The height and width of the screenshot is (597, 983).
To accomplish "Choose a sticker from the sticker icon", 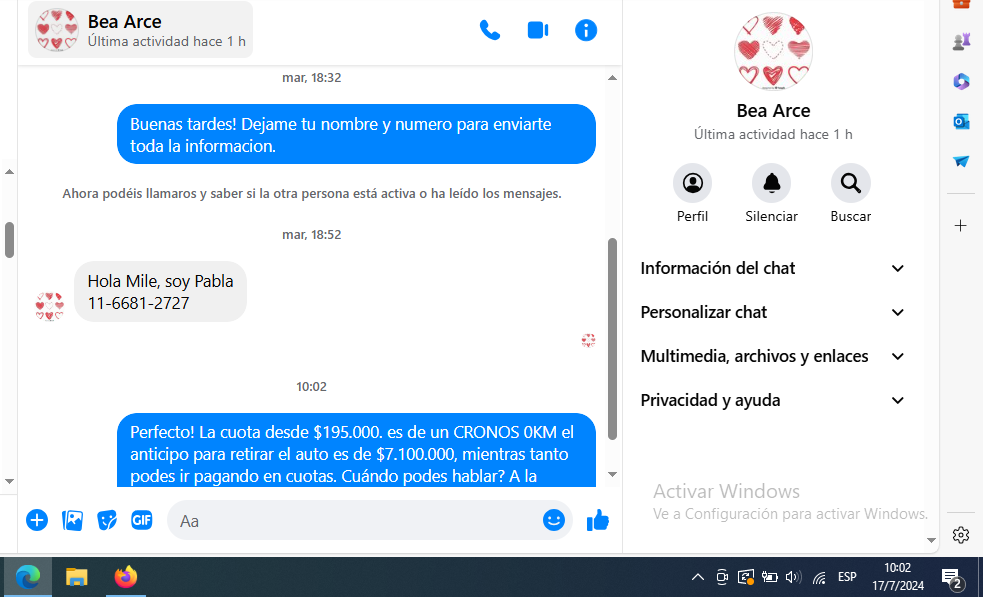I will pyautogui.click(x=107, y=520).
